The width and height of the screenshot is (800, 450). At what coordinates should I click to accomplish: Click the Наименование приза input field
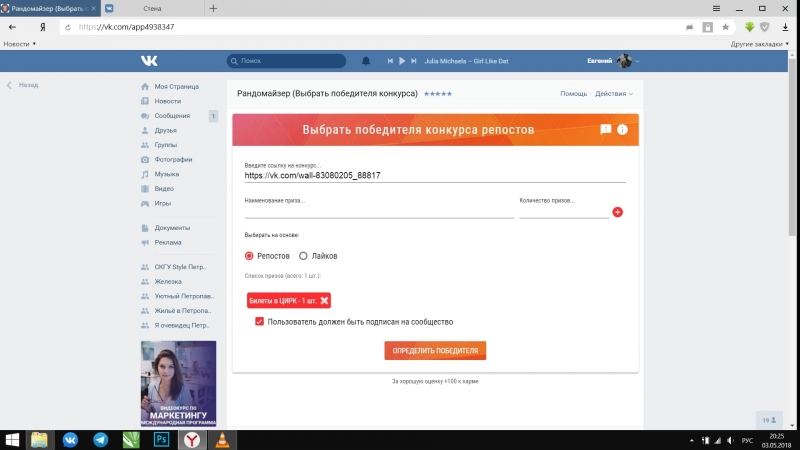point(379,212)
